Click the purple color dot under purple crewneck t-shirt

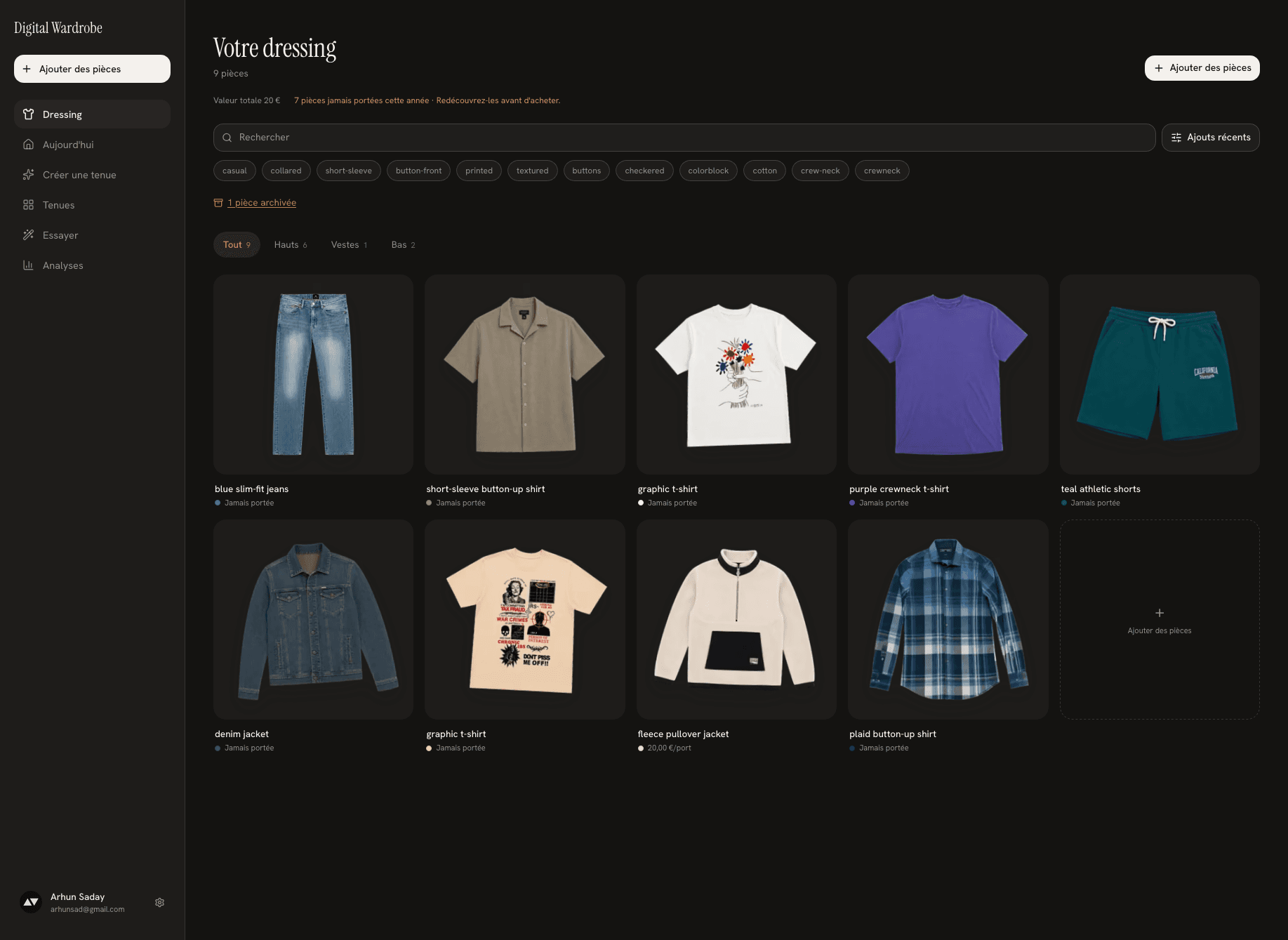[x=852, y=503]
